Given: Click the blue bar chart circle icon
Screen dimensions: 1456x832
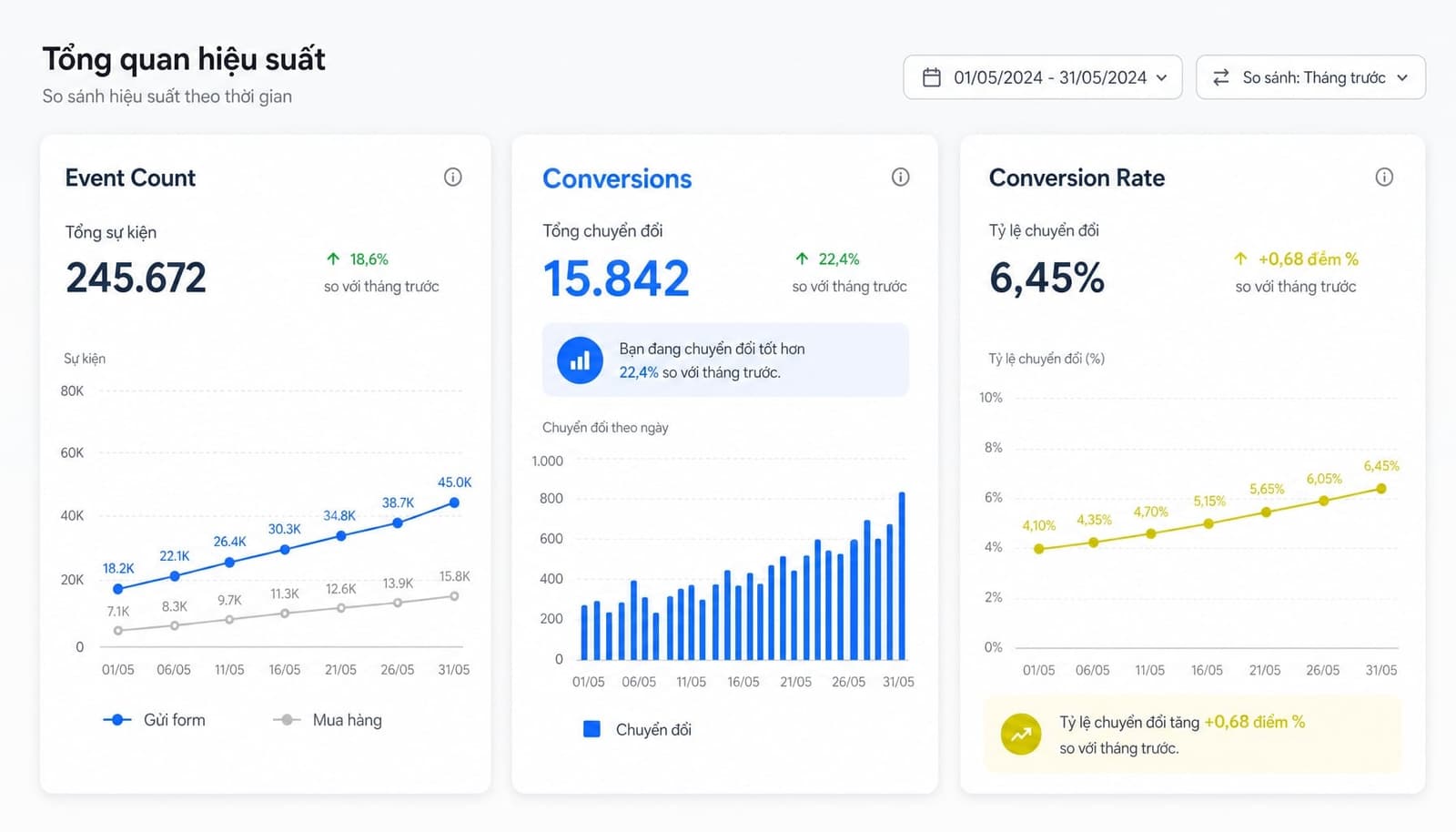Looking at the screenshot, I should click(580, 360).
